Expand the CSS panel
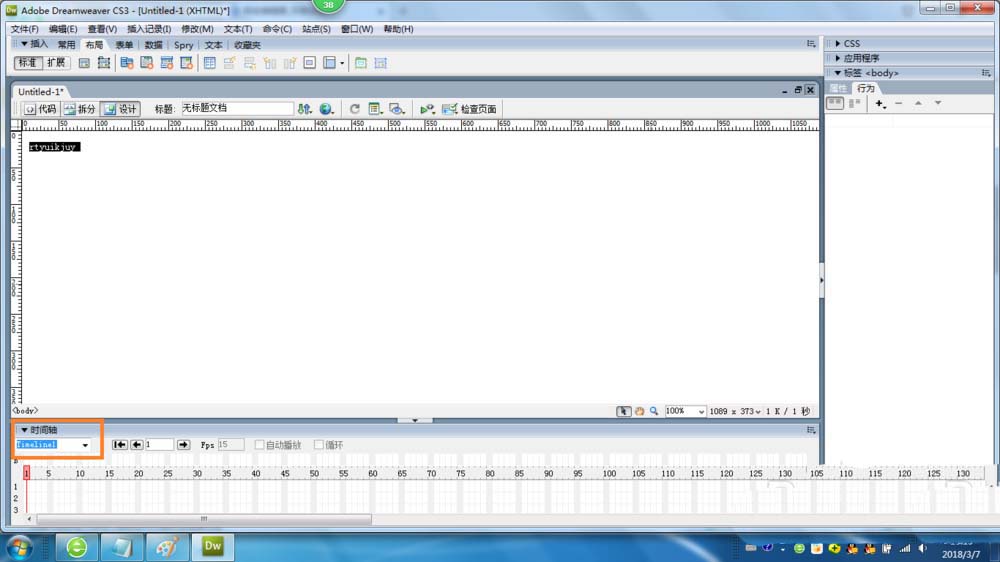This screenshot has height=562, width=1000. [838, 43]
